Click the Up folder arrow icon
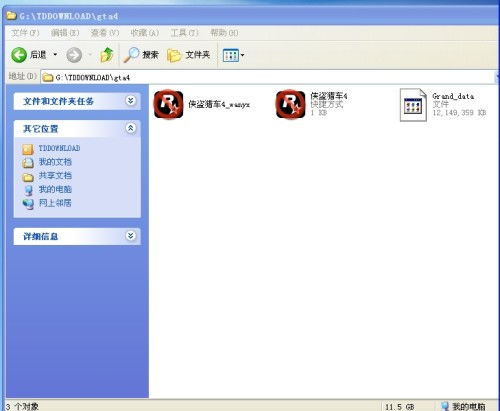This screenshot has height=411, width=500. coord(107,55)
